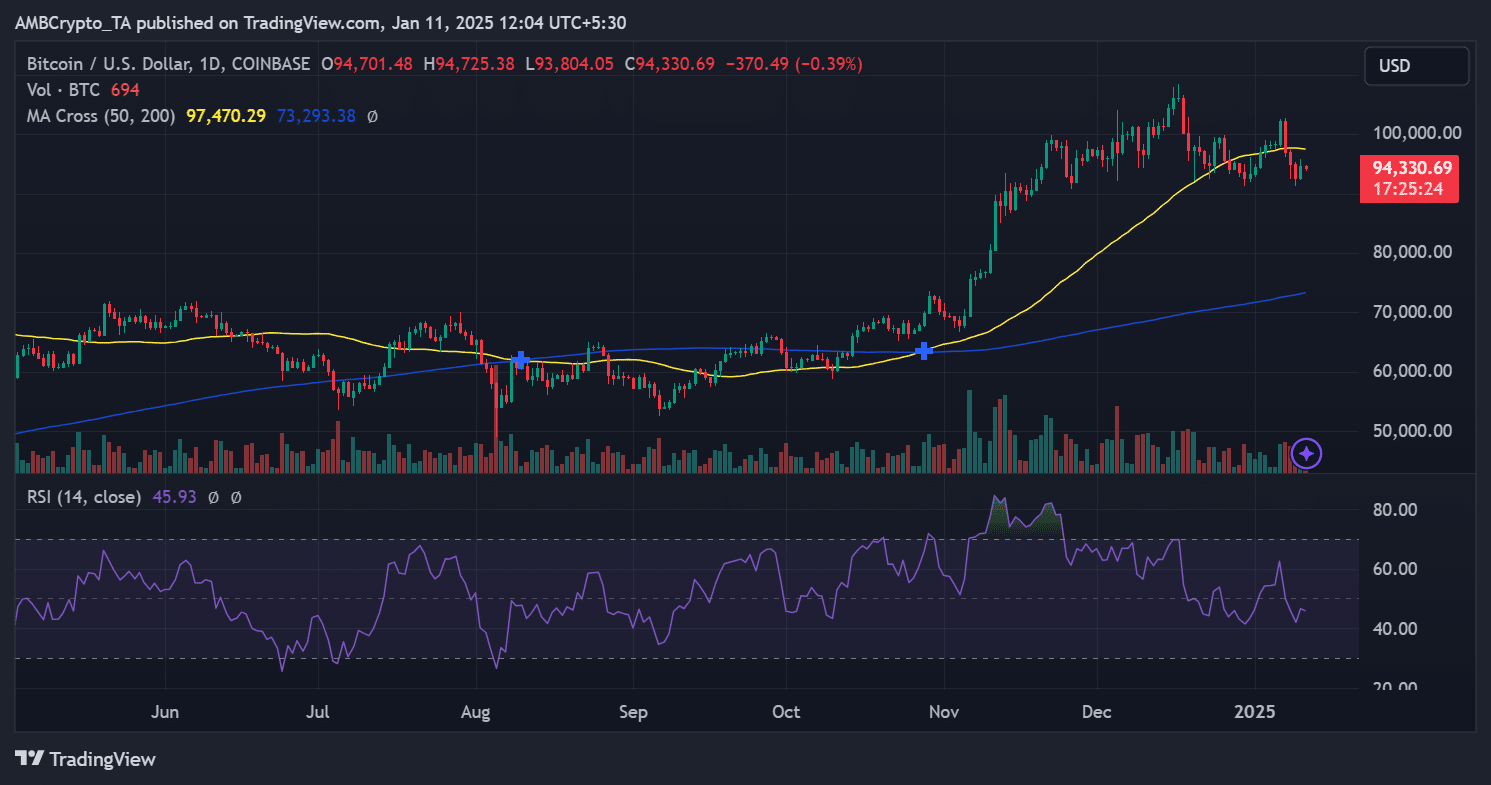Click the Ø icon in the MA Cross legend

click(x=371, y=116)
